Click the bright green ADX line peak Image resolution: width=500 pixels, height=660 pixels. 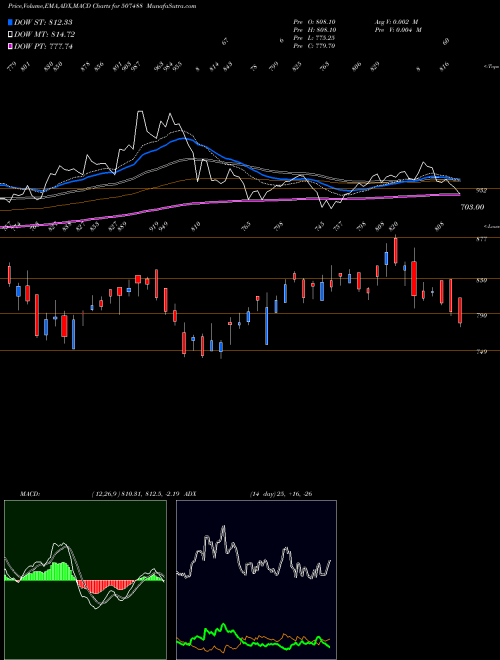point(223,626)
